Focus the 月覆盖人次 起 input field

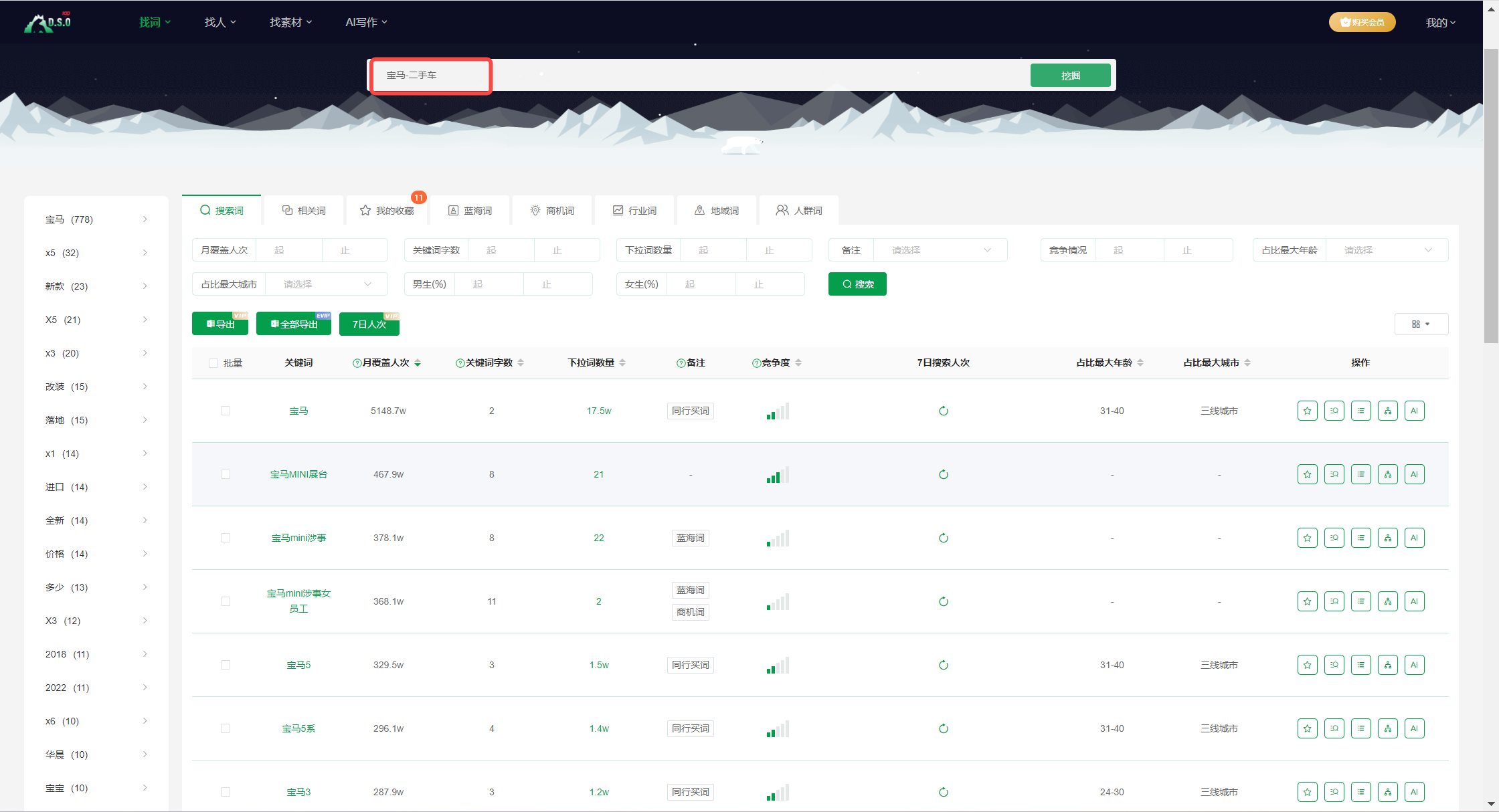[289, 250]
